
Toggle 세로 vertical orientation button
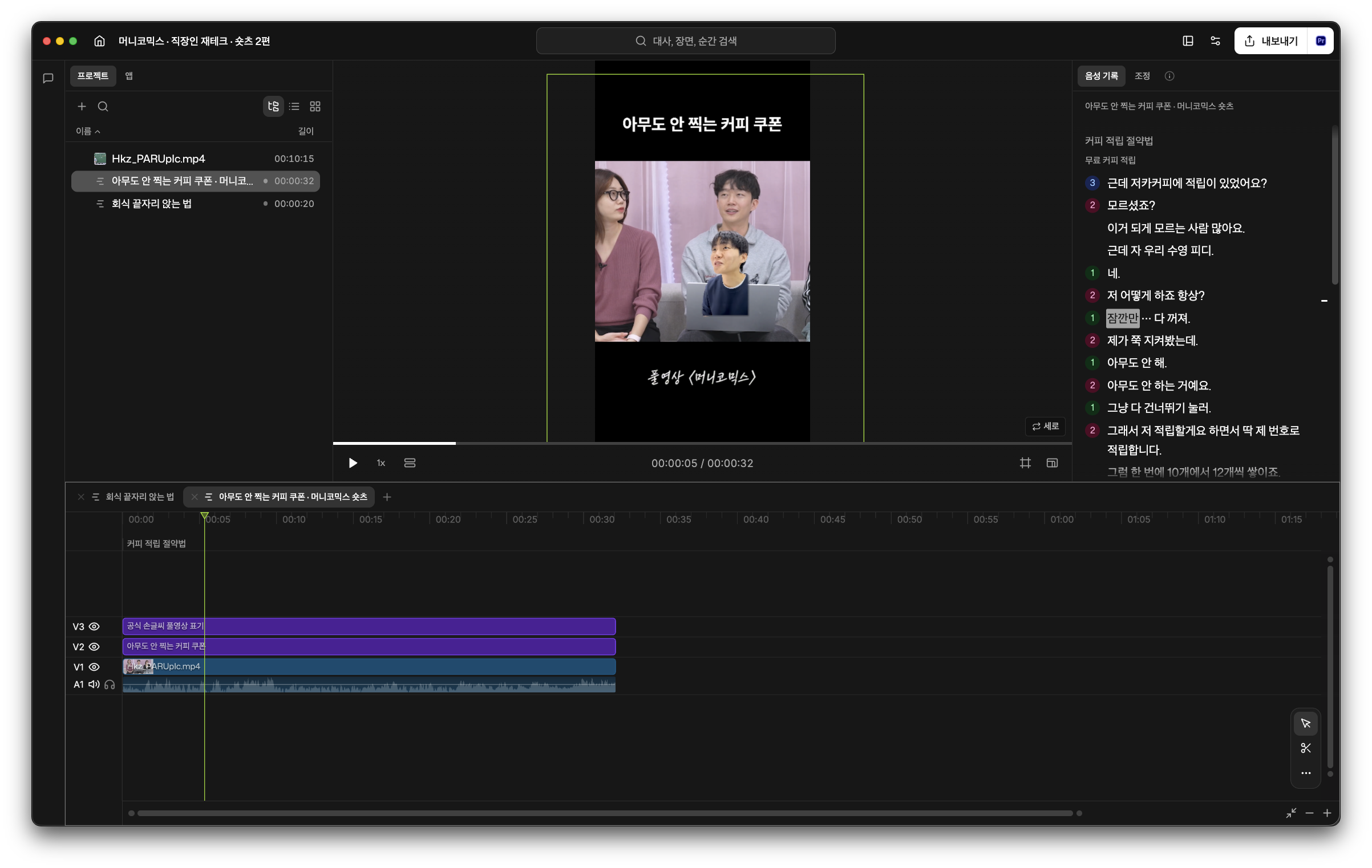(x=1045, y=426)
